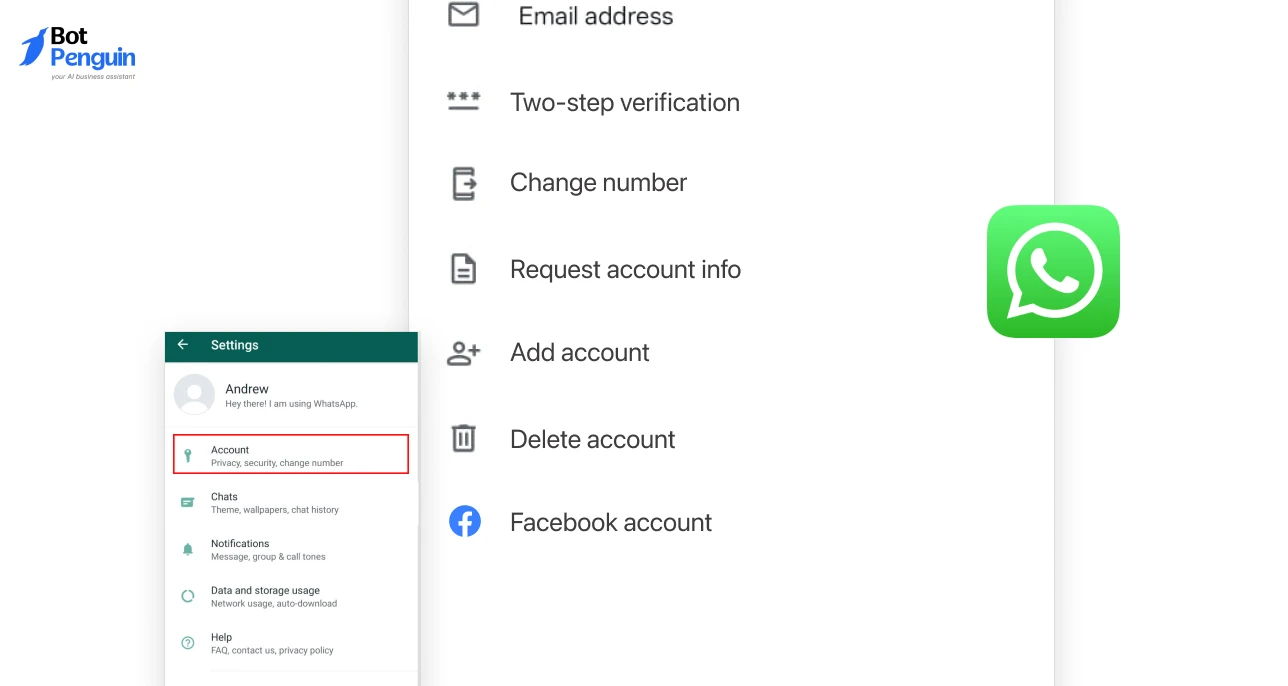Viewport: 1288px width, 686px height.
Task: Click Andrew's profile picture
Action: pyautogui.click(x=194, y=395)
